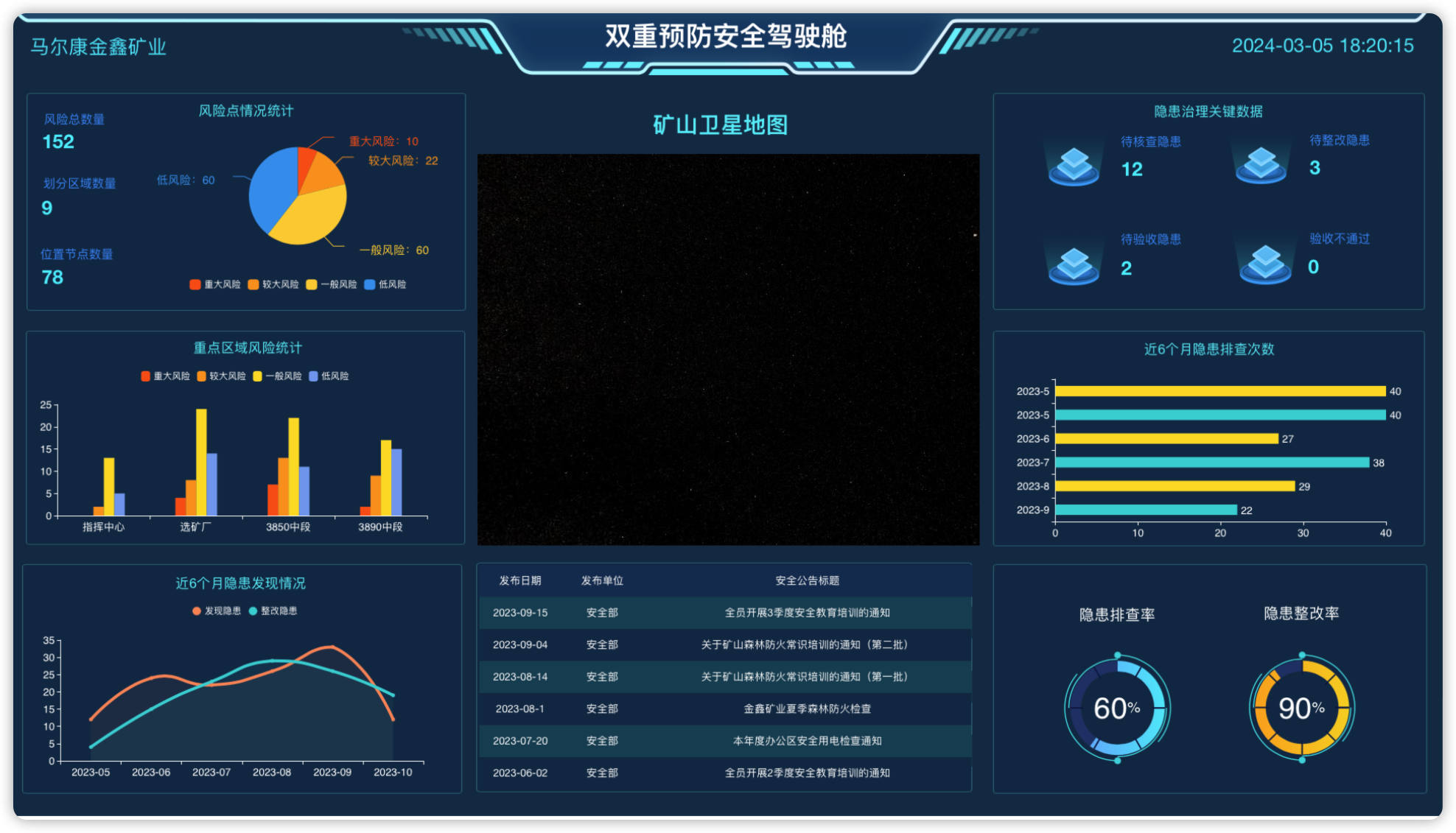The image size is (1456, 833).
Task: Click the 隐患排查率 60% gauge
Action: (x=1117, y=708)
